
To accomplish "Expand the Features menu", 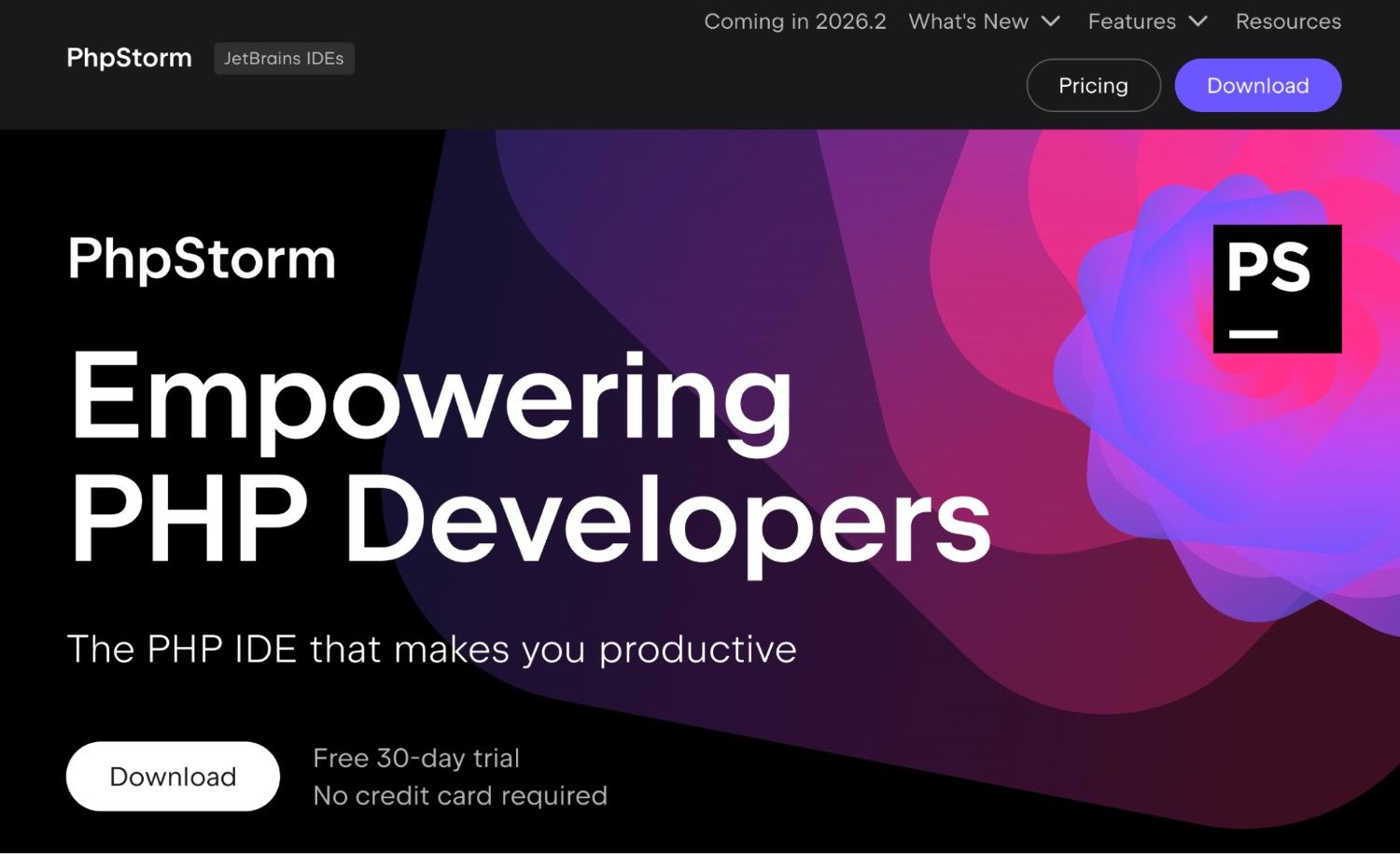I will (1148, 21).
